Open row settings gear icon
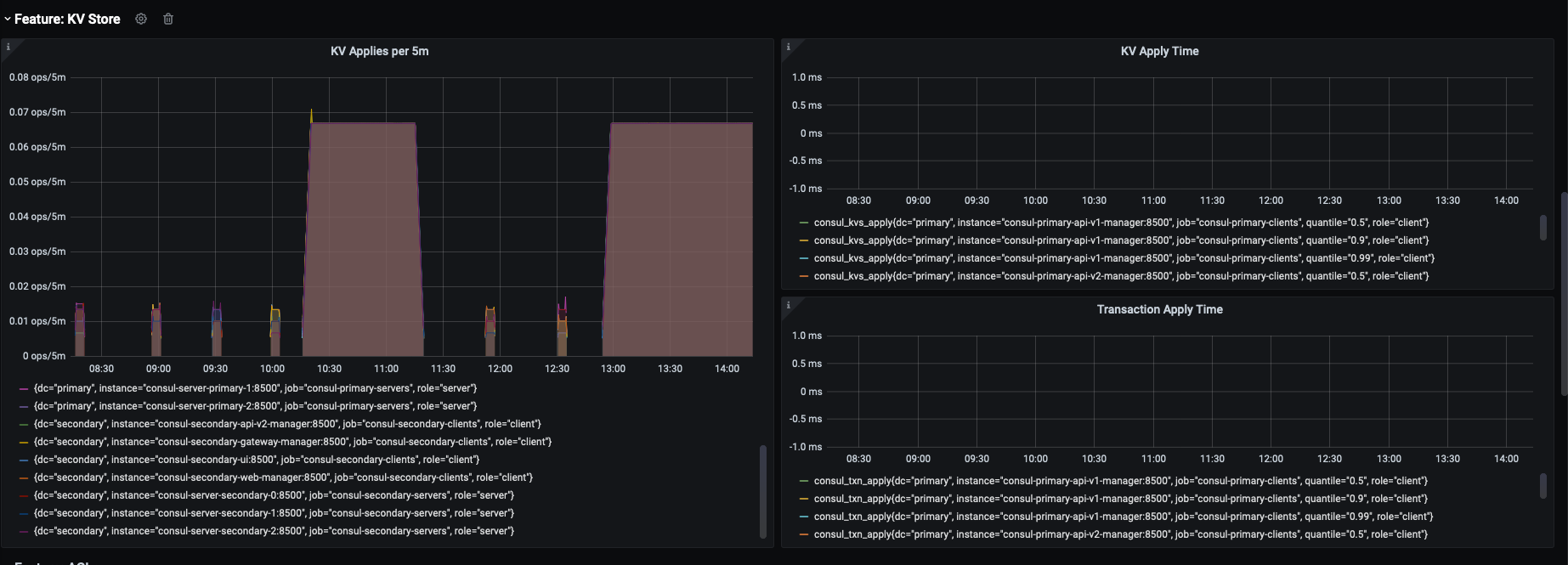Screen dimensions: 1568x565 pos(141,19)
